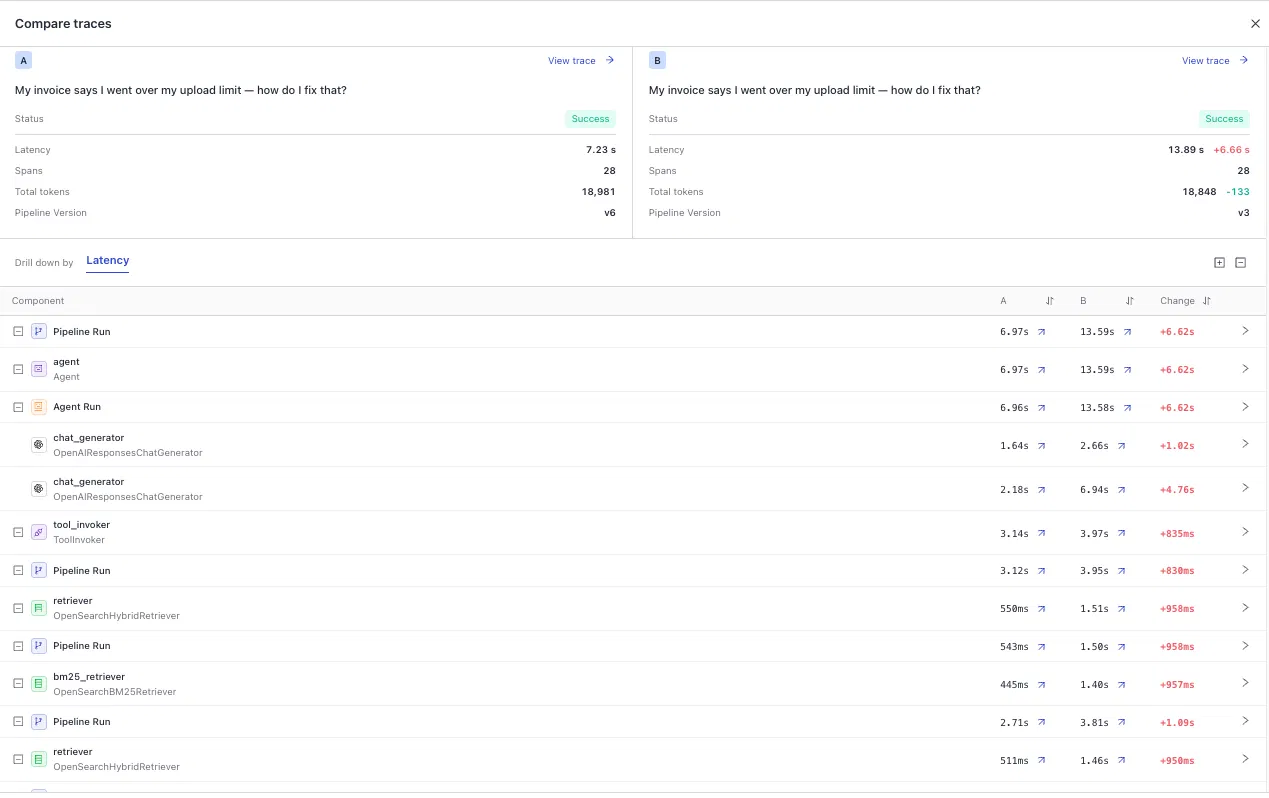The image size is (1269, 798).
Task: Open details chevron for bm25_retriever row
Action: [x=1245, y=683]
